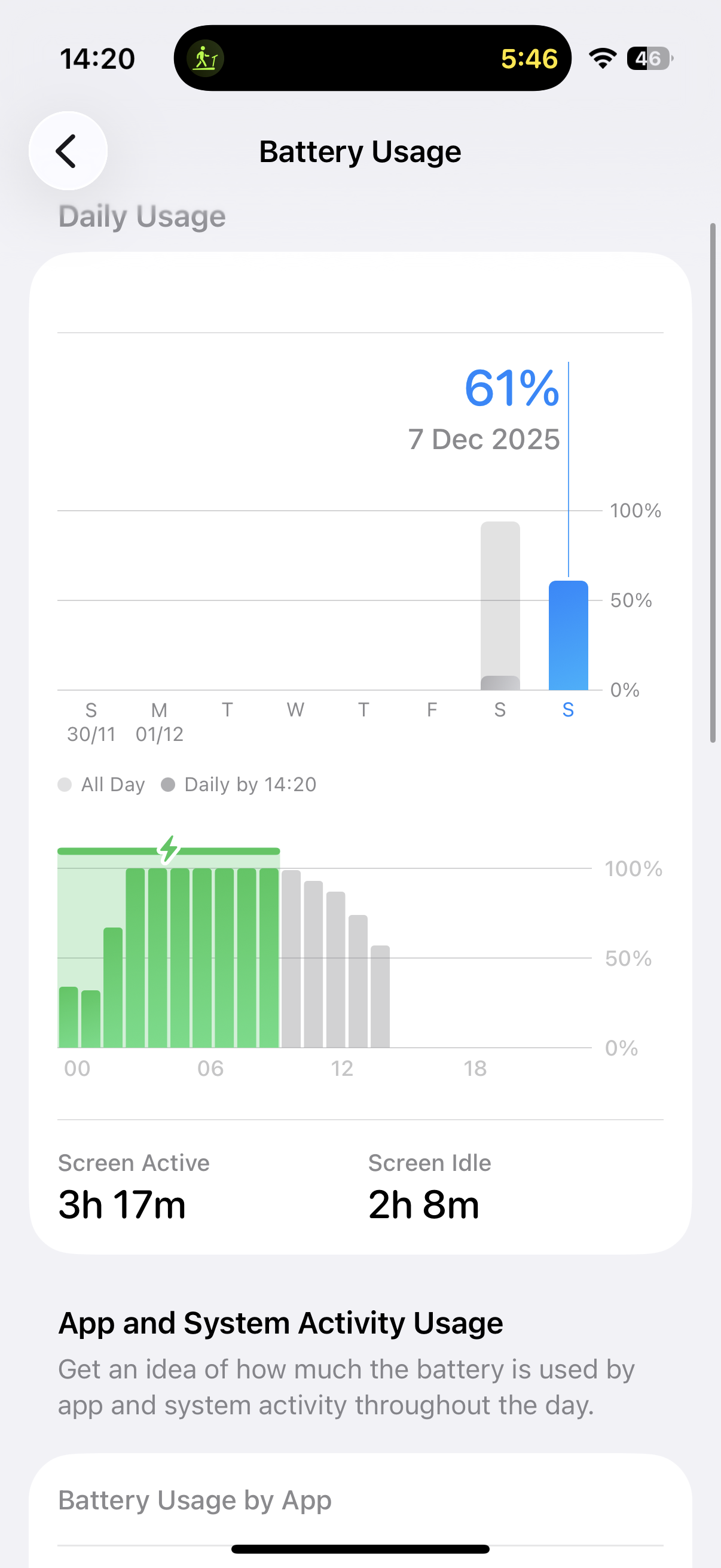721x1568 pixels.
Task: Tap the last gray hourly bar
Action: point(380,996)
